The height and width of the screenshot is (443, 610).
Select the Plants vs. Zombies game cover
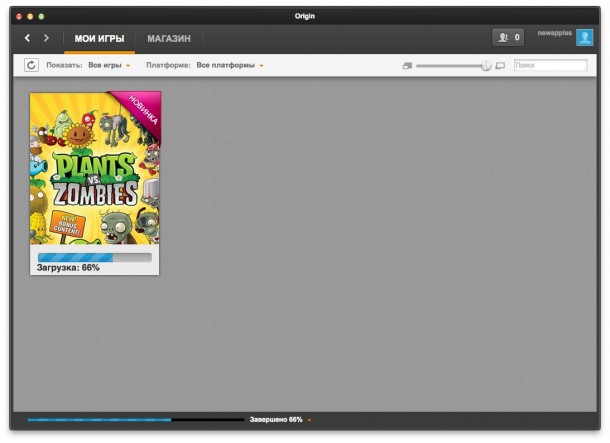coord(95,168)
